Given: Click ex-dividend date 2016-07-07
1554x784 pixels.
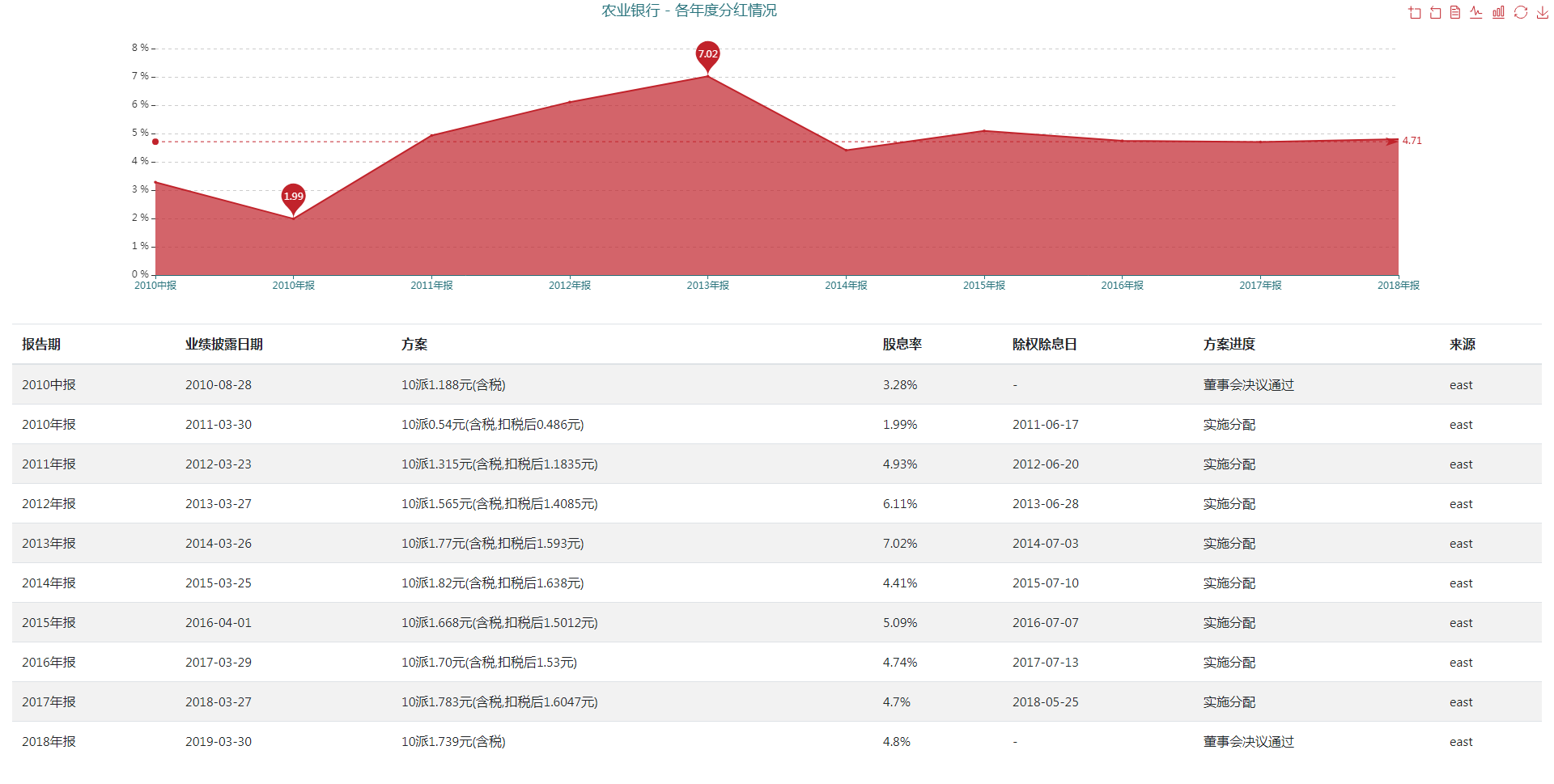Looking at the screenshot, I should [x=1046, y=623].
